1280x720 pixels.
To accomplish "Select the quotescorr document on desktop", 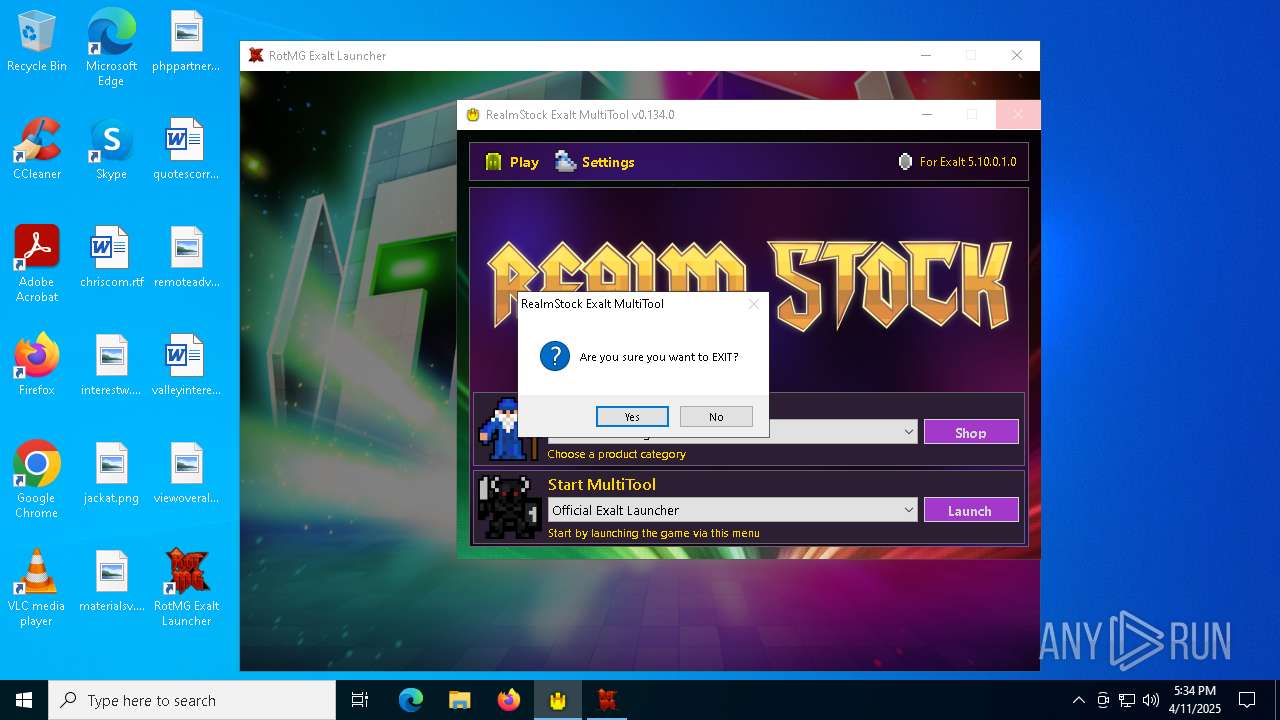I will (186, 150).
